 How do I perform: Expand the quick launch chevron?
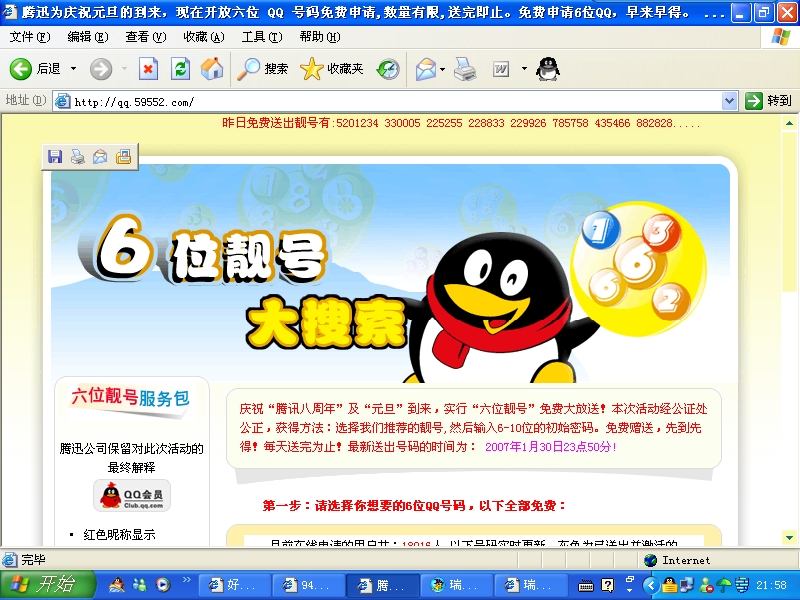coord(187,579)
